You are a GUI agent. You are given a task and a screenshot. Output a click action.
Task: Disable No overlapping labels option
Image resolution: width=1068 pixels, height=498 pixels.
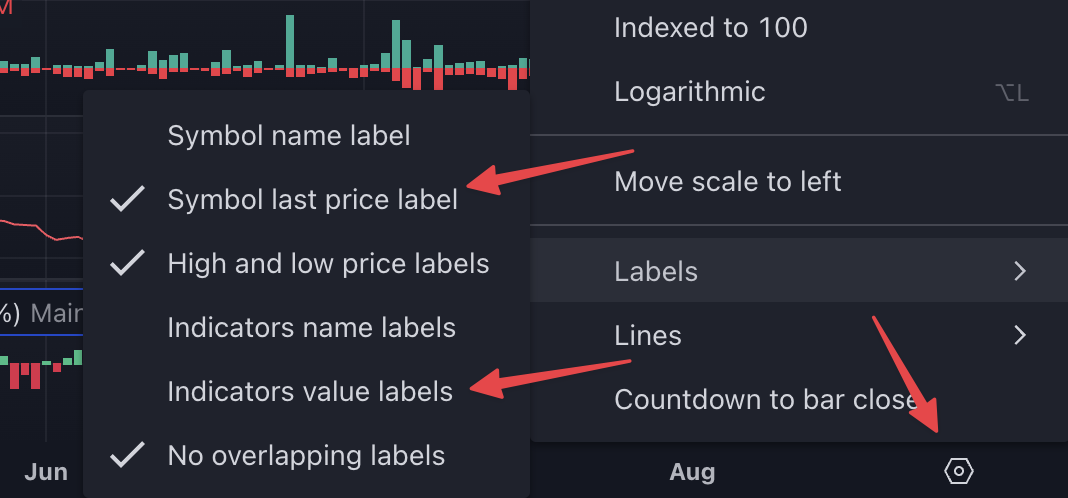tap(307, 456)
